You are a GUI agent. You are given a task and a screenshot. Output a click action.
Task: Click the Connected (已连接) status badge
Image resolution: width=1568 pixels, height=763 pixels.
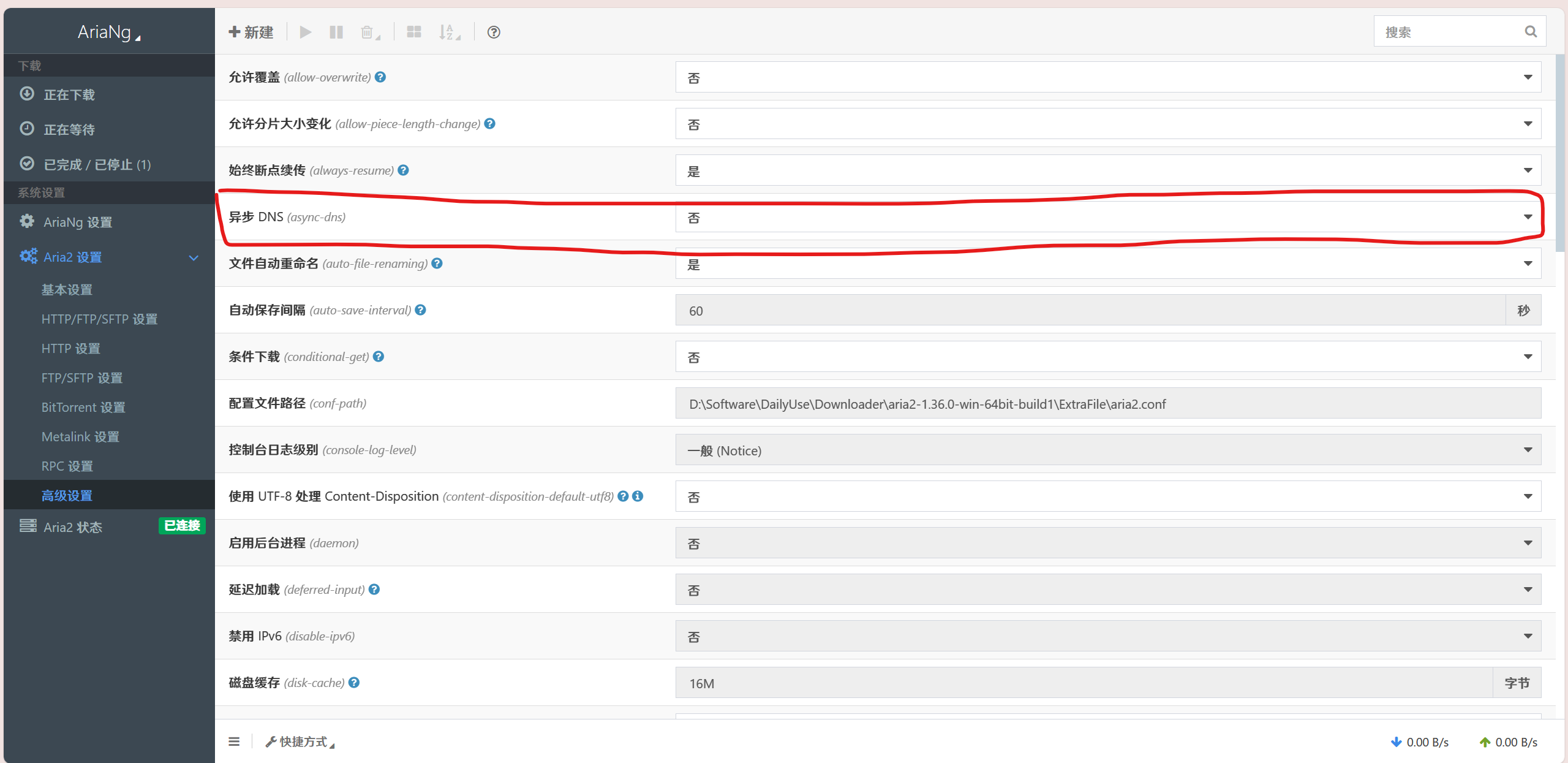click(182, 526)
